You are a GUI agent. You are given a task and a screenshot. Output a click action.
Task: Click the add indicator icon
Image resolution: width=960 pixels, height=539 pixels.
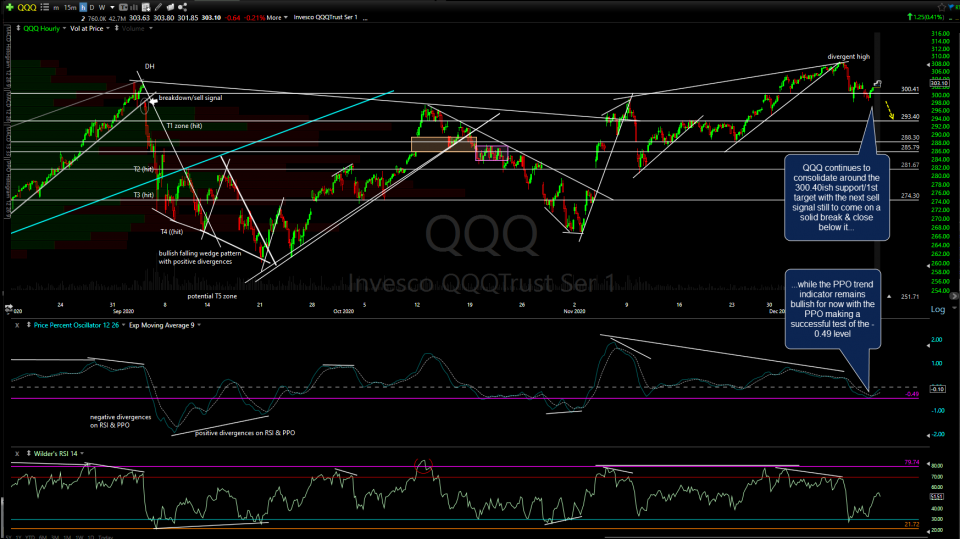pos(146,7)
